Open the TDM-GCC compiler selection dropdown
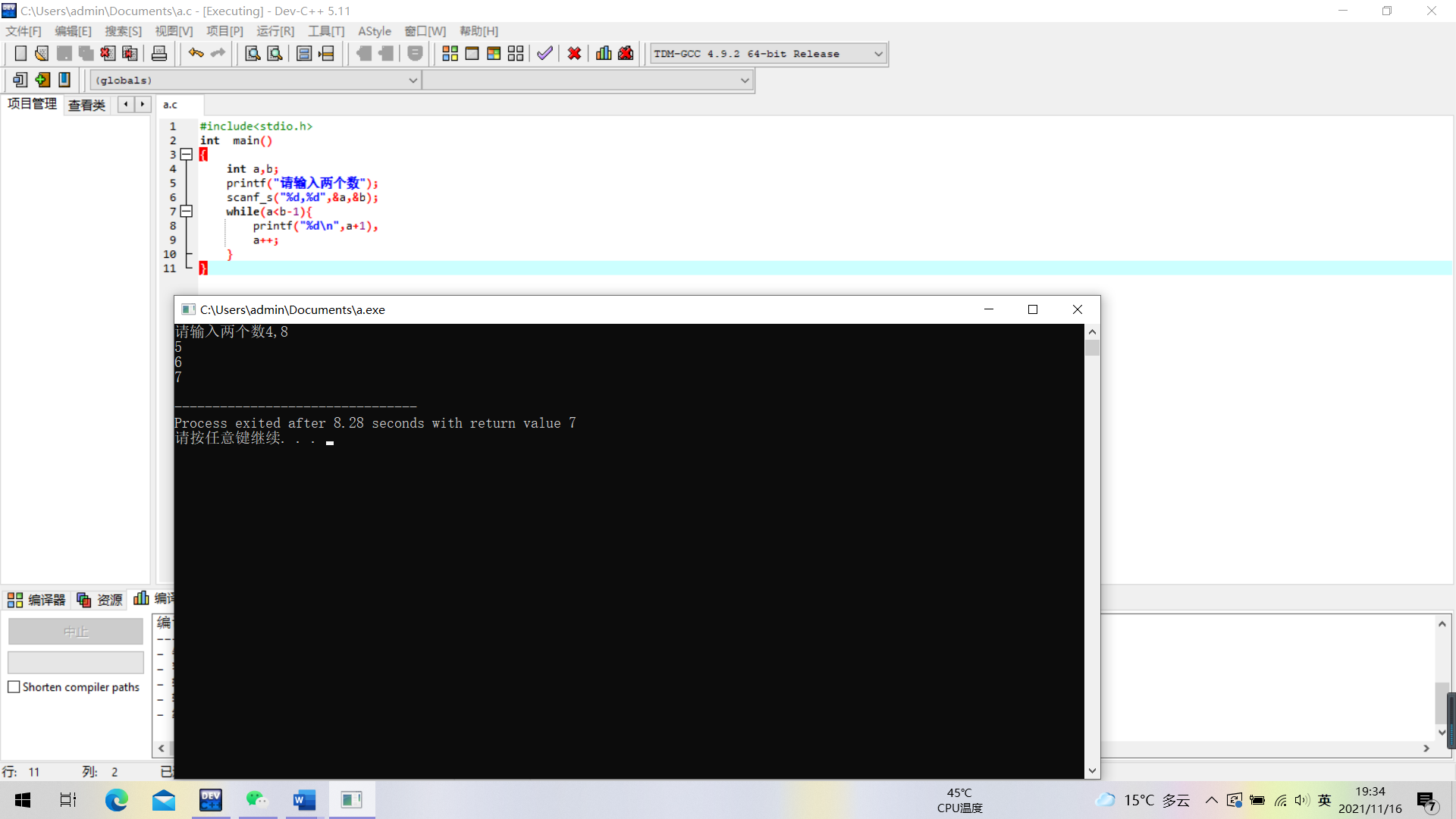This screenshot has height=819, width=1456. click(878, 54)
